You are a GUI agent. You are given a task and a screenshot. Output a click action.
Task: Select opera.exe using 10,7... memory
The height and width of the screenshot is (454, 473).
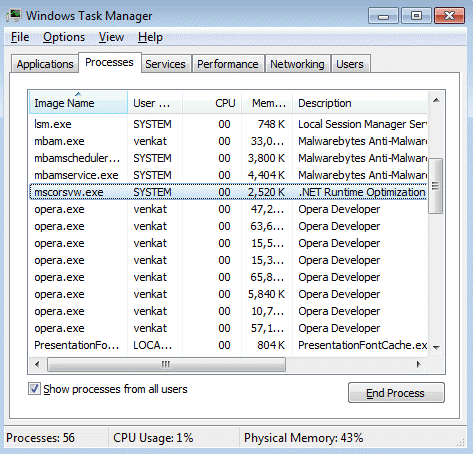tap(228, 311)
